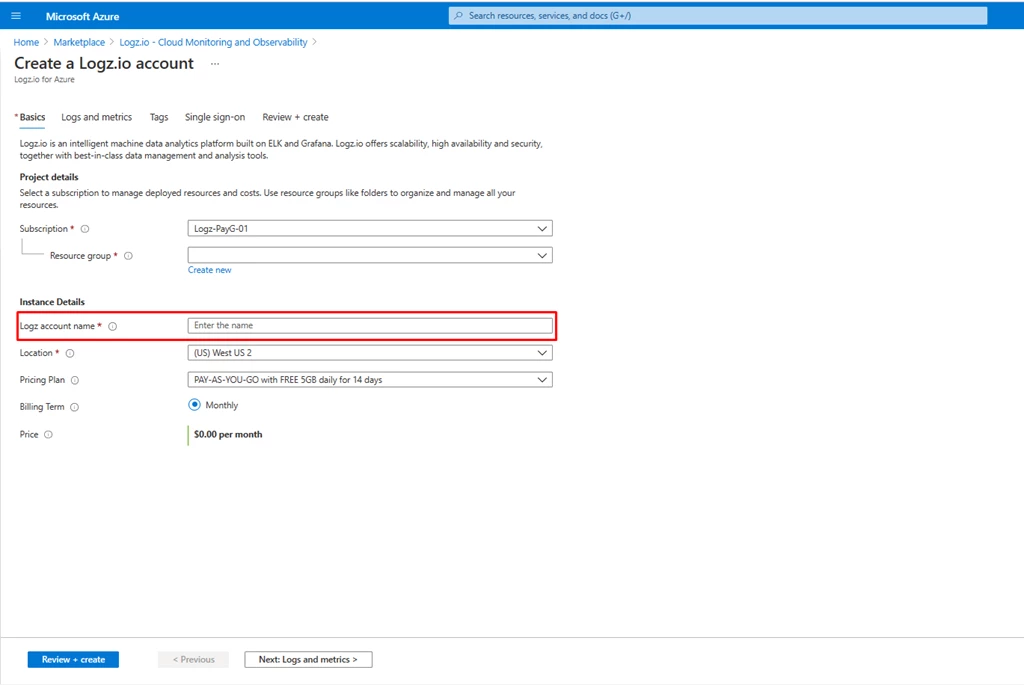Open the Review + create tab

[295, 117]
